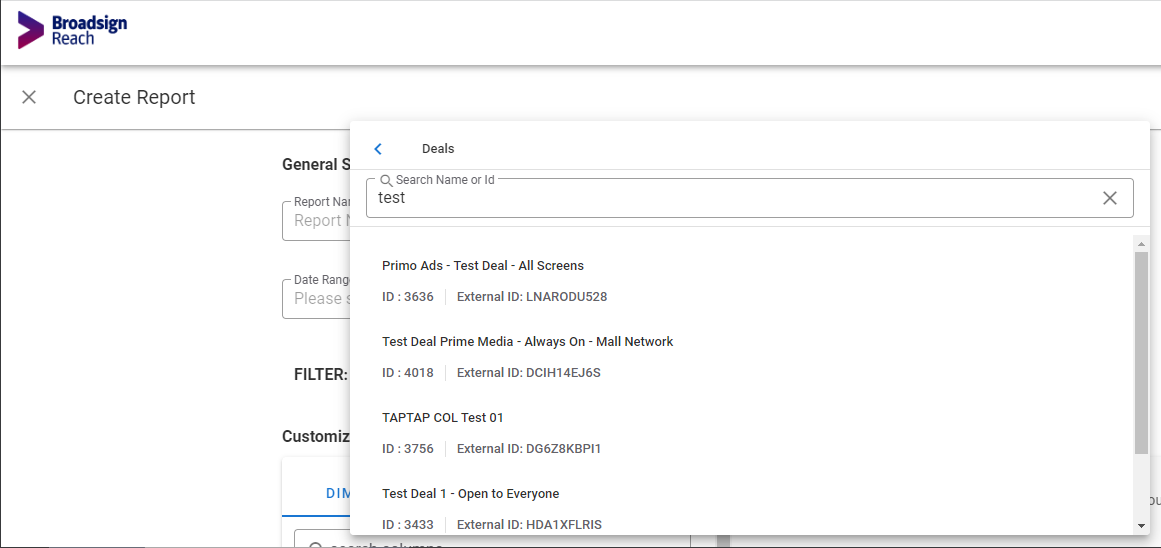1161x548 pixels.
Task: Clear the search text with the X icon
Action: tap(1109, 198)
